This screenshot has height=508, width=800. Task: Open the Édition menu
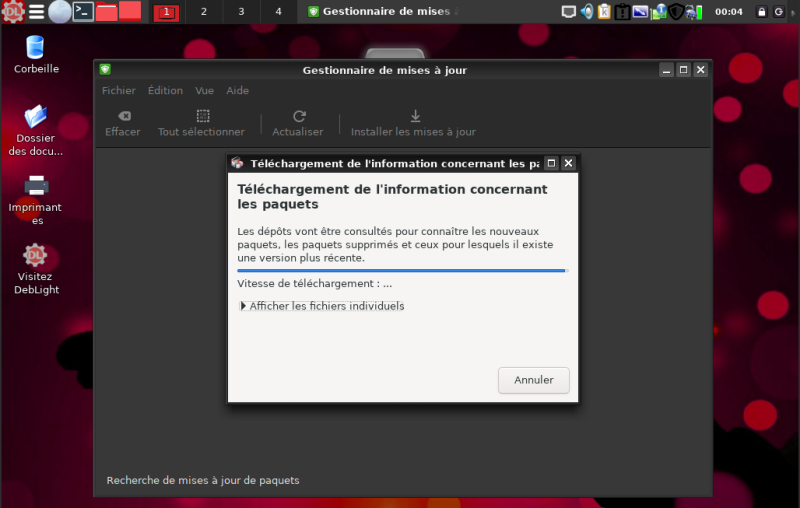pyautogui.click(x=165, y=91)
